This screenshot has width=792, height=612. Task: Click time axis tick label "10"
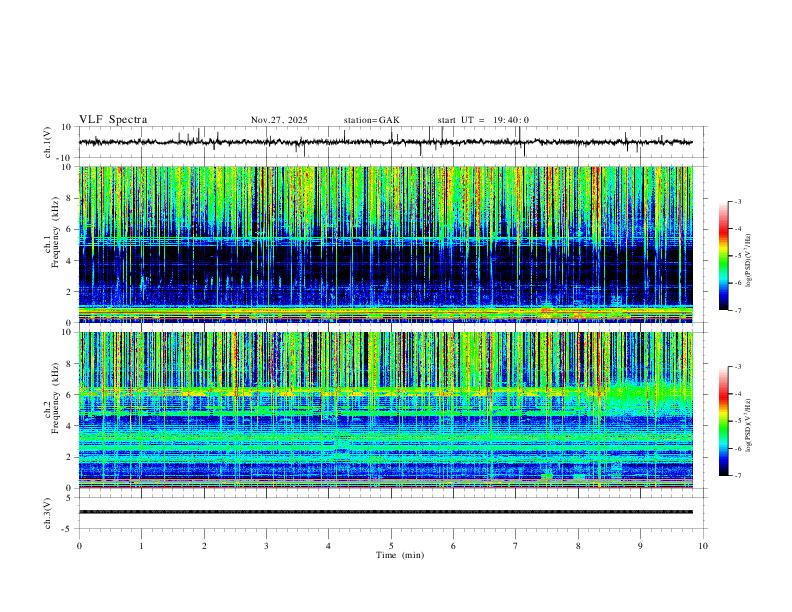pyautogui.click(x=703, y=546)
